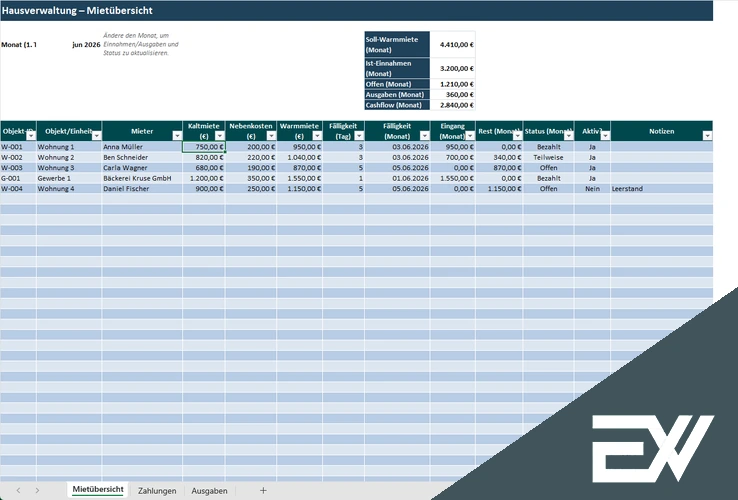Select the due date cell 01.06.2026
Screen dimensions: 738x500
[397, 178]
